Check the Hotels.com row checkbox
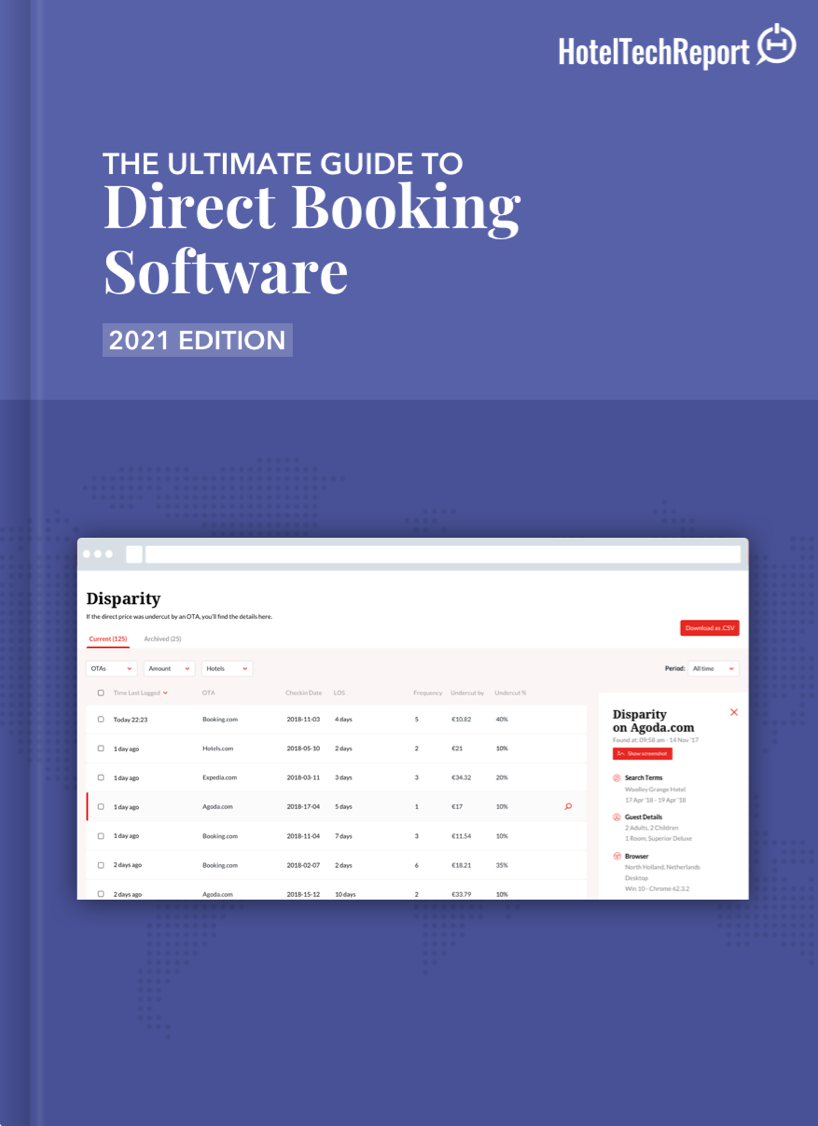 [x=101, y=748]
